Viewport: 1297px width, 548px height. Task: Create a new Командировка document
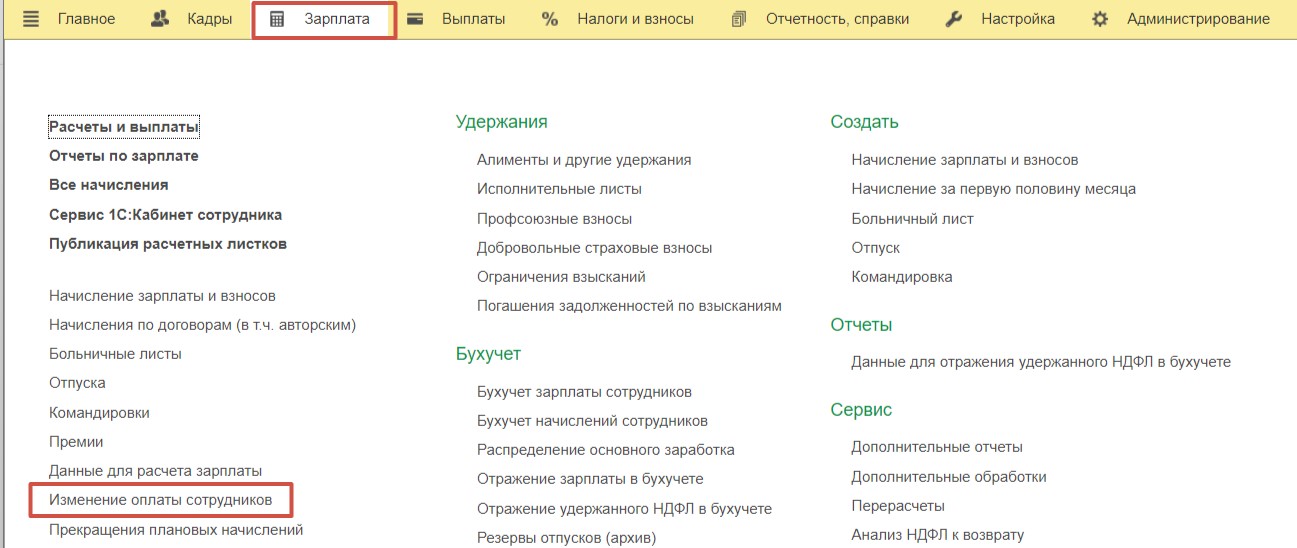coord(901,276)
